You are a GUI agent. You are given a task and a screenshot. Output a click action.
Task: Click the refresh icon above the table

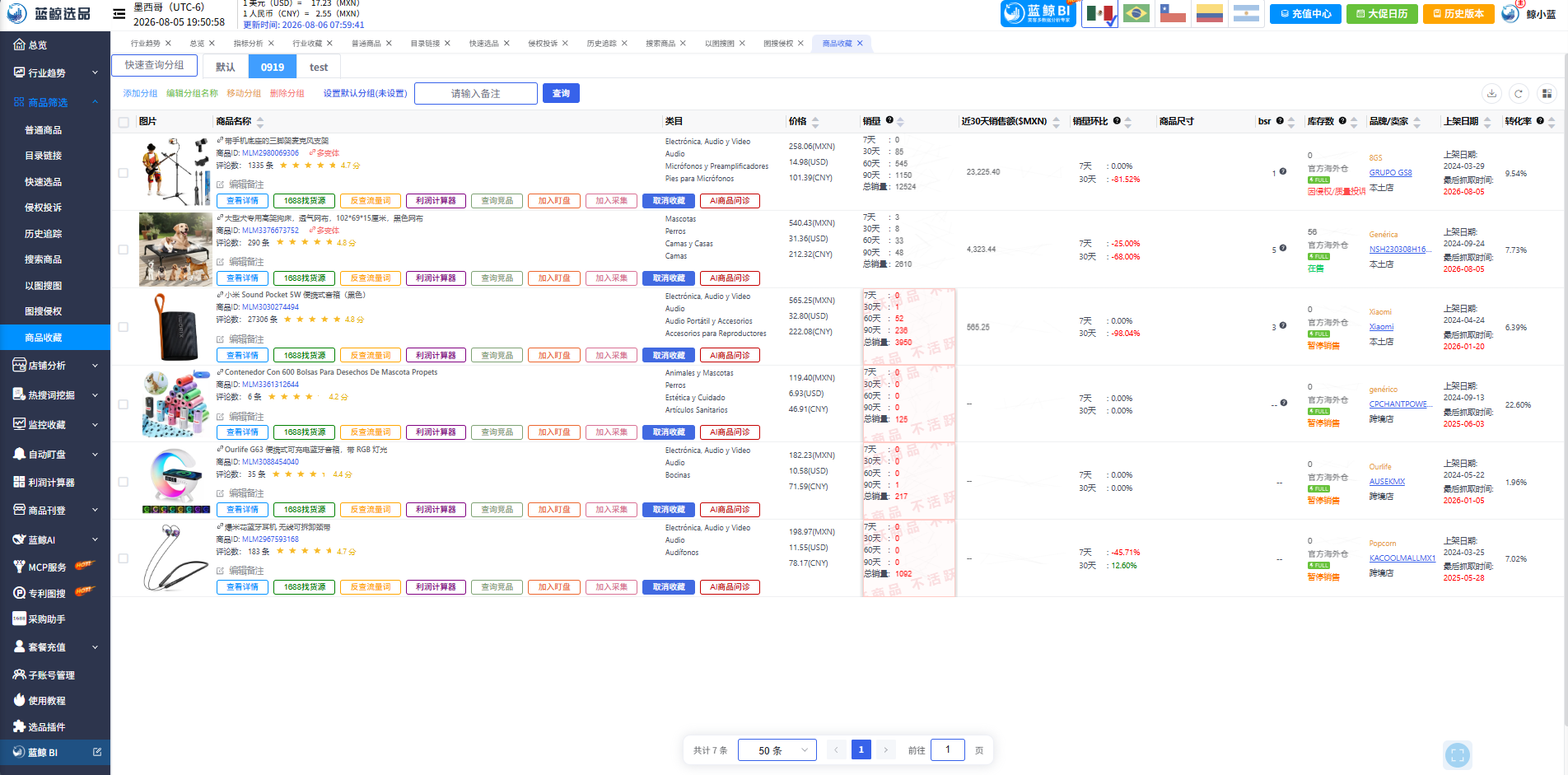tap(1519, 93)
